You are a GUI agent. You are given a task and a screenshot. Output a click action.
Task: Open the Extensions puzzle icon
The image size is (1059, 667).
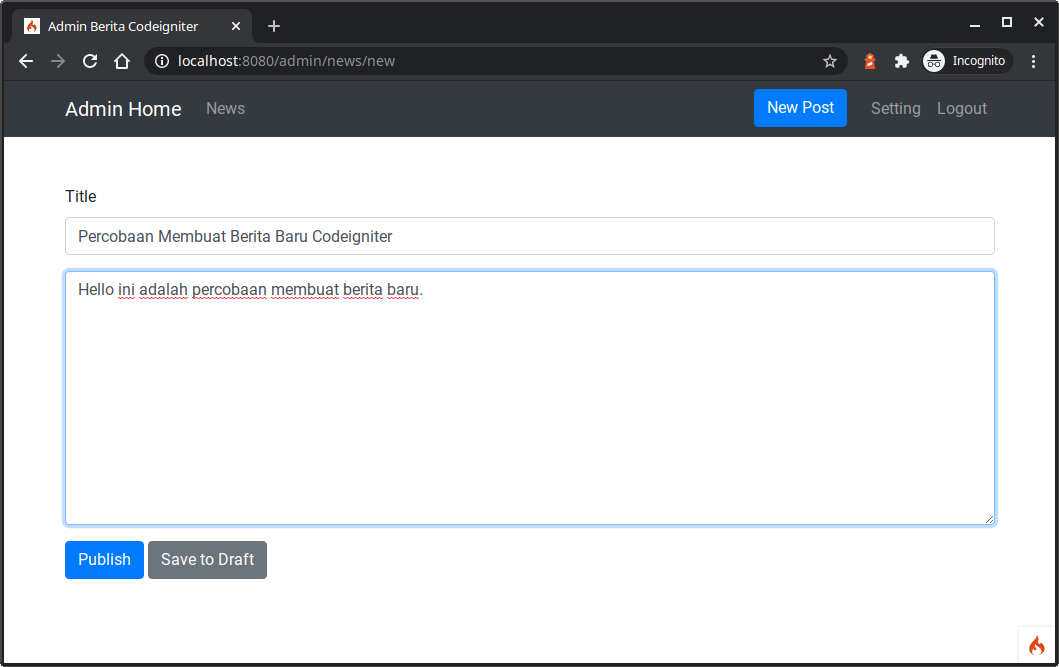pyautogui.click(x=901, y=61)
